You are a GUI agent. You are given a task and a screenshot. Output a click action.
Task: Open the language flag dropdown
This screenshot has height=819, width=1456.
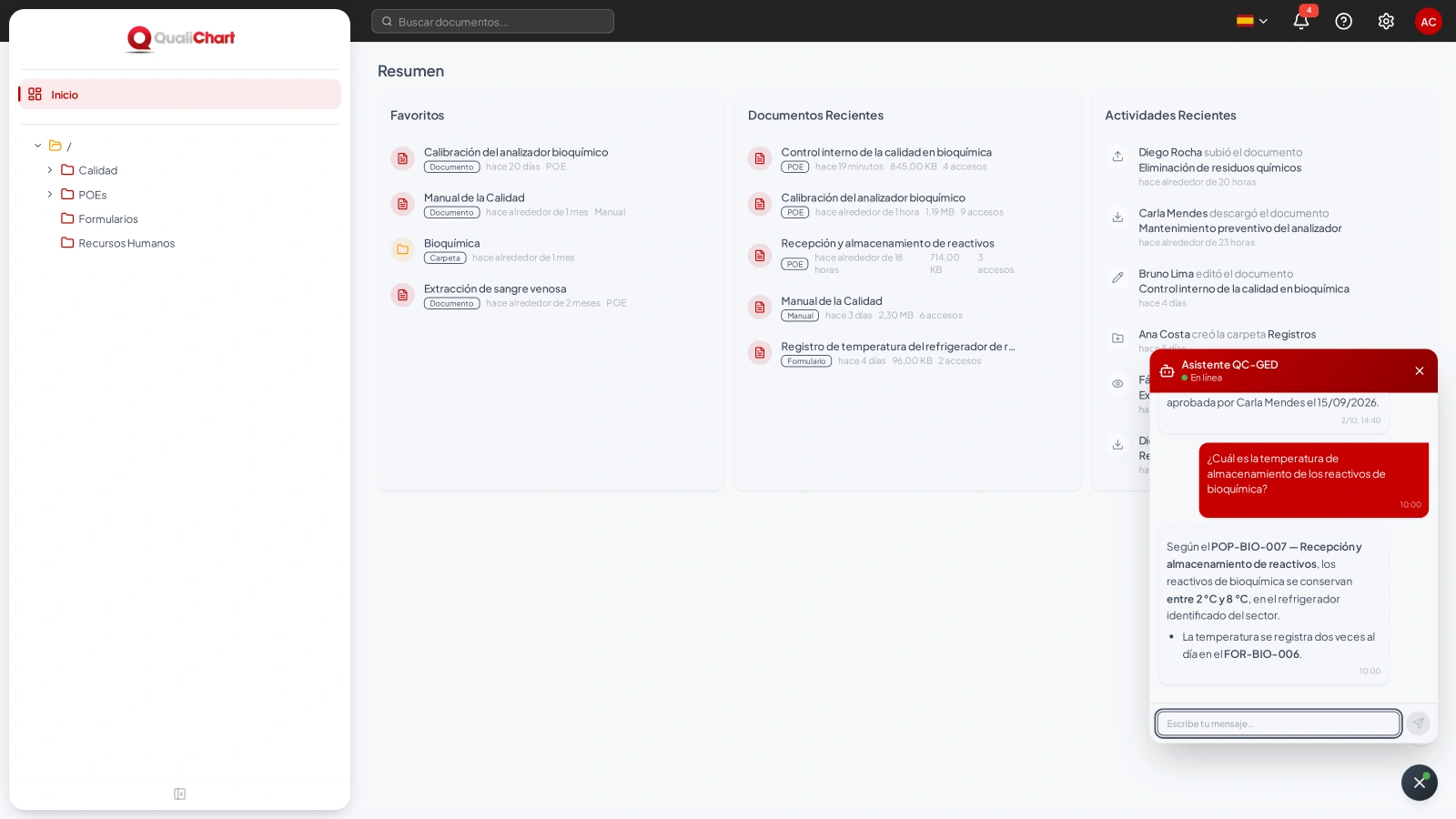pos(1252,21)
